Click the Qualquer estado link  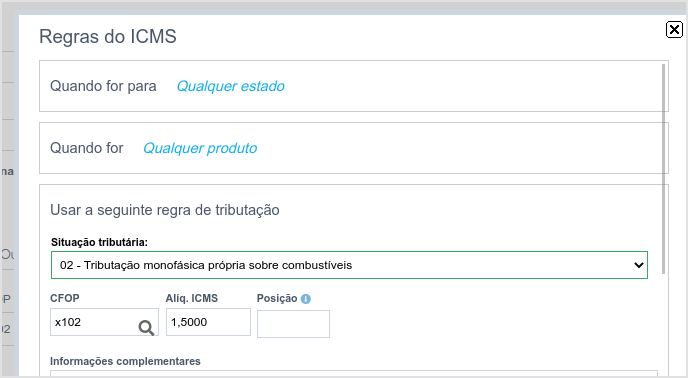[x=230, y=86]
